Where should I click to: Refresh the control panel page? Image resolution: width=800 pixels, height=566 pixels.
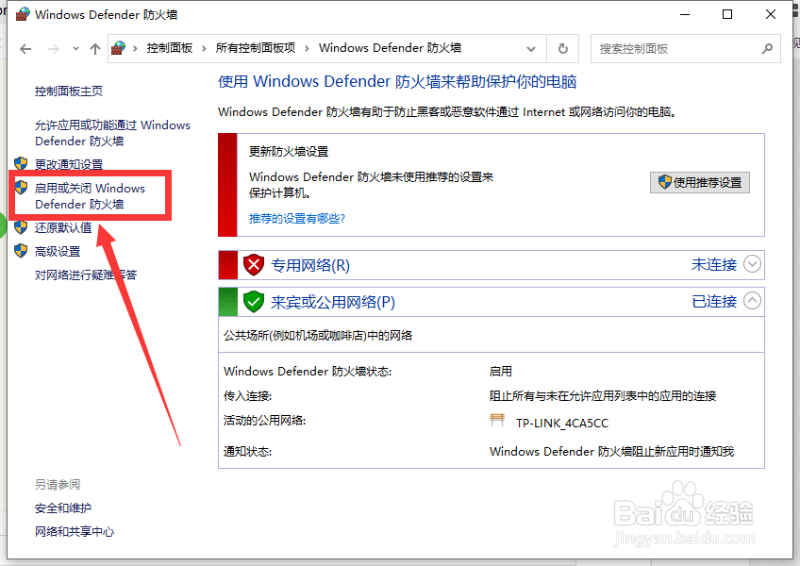563,48
